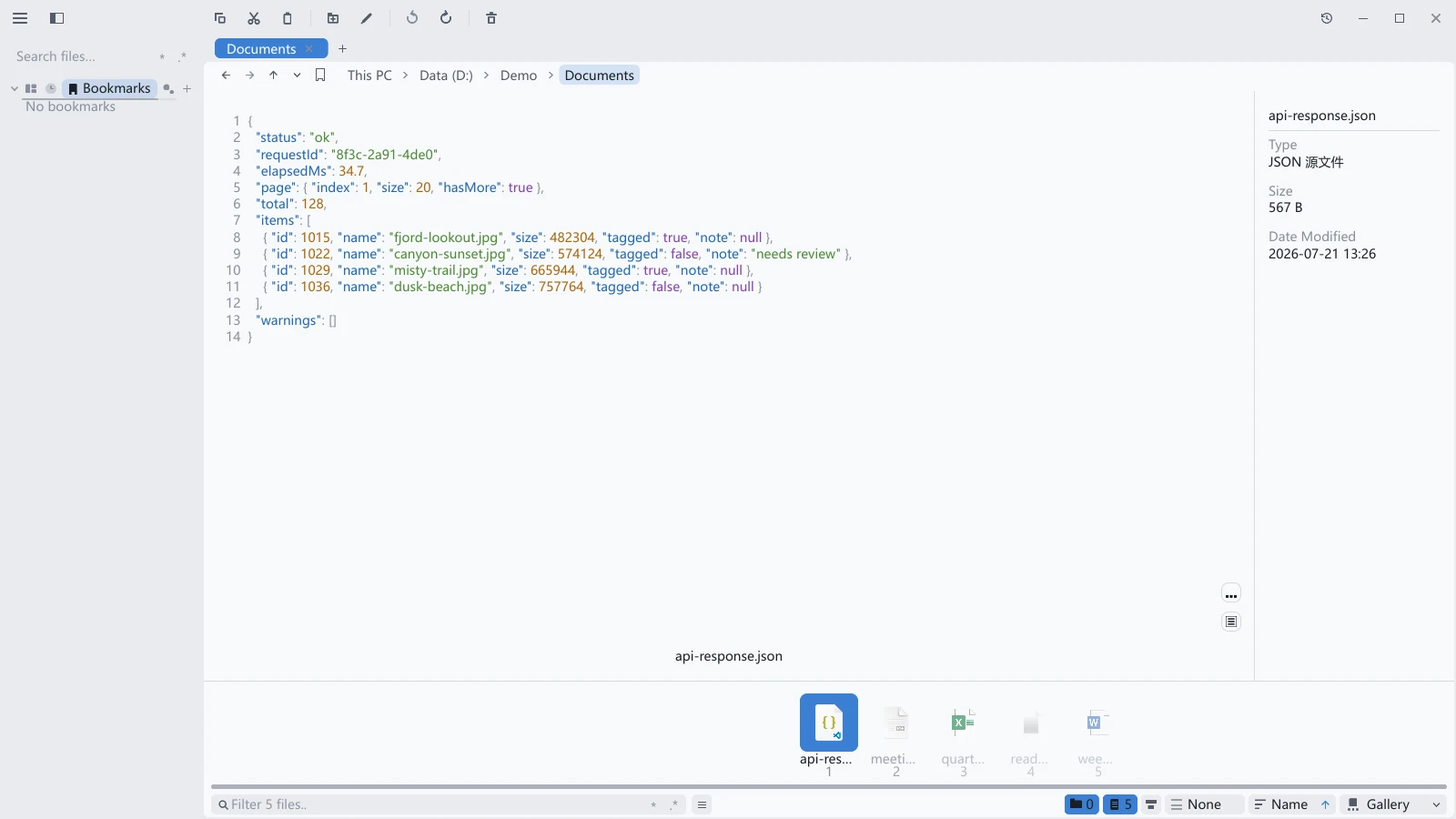
Task: Toggle the sidebar panel visibility
Action: (x=56, y=18)
